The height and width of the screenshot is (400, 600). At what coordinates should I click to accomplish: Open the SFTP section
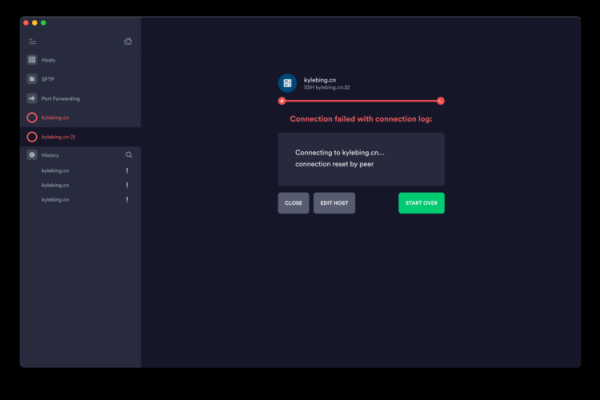point(80,79)
